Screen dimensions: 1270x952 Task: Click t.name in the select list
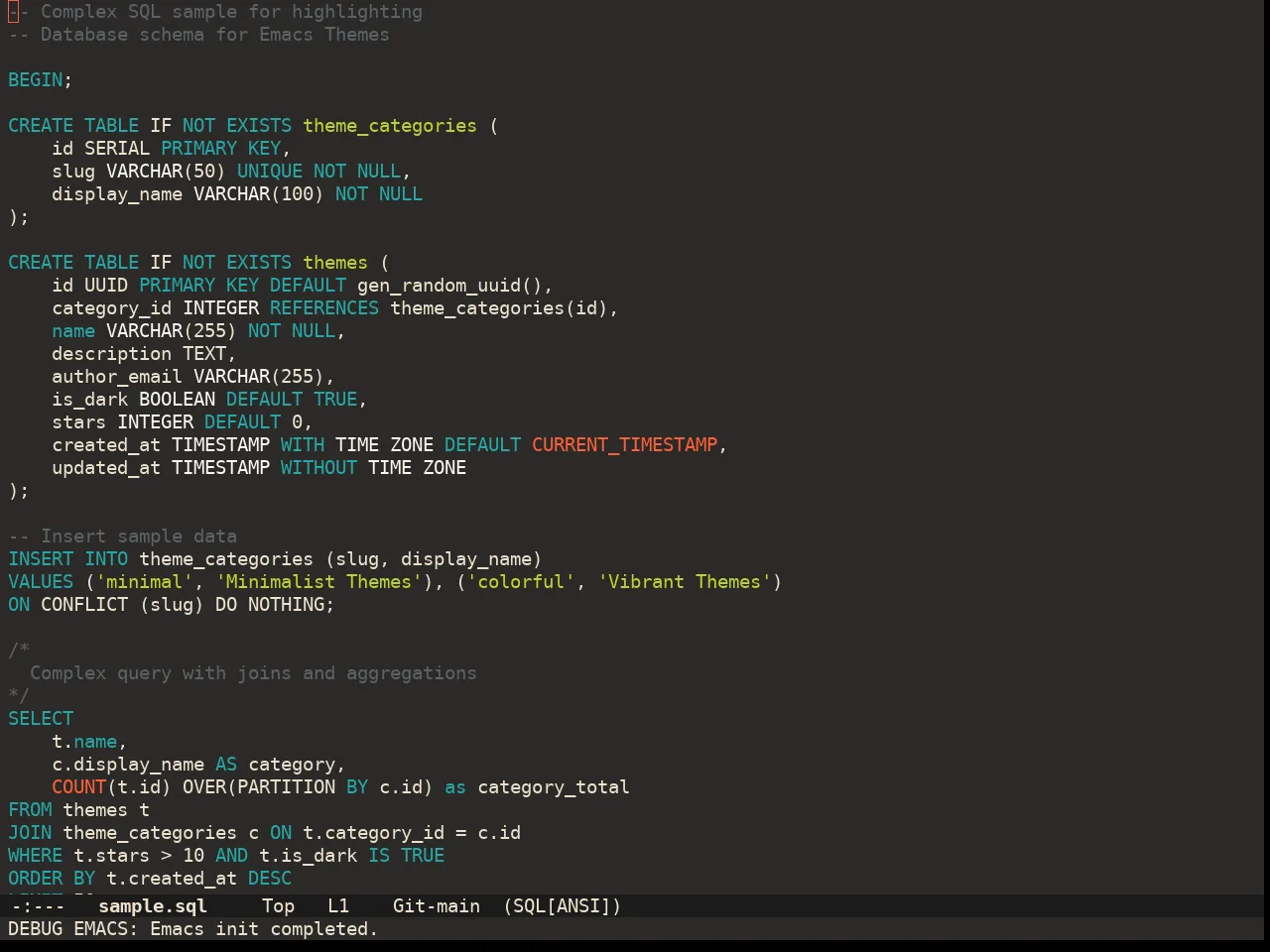coord(84,742)
